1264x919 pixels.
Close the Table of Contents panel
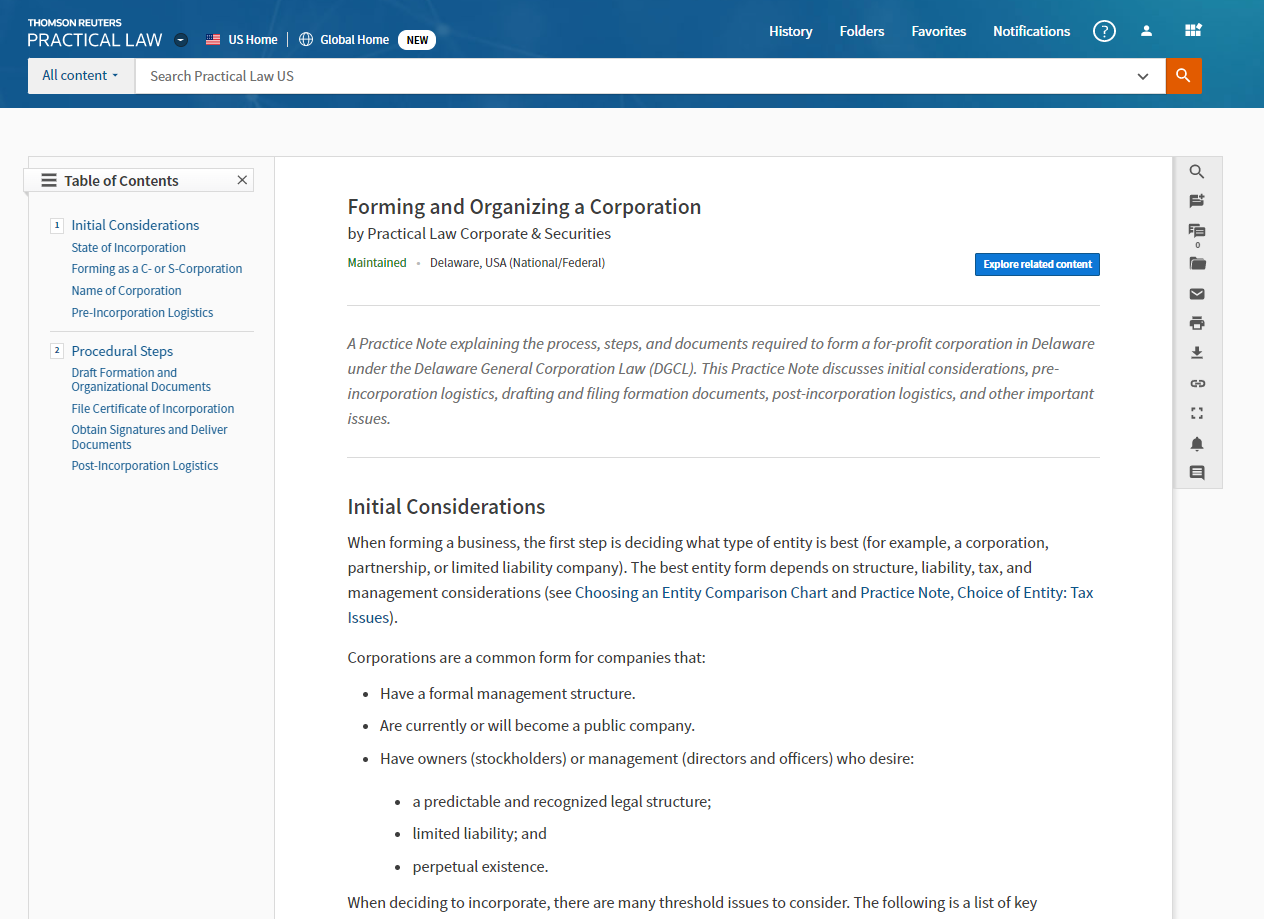coord(242,180)
